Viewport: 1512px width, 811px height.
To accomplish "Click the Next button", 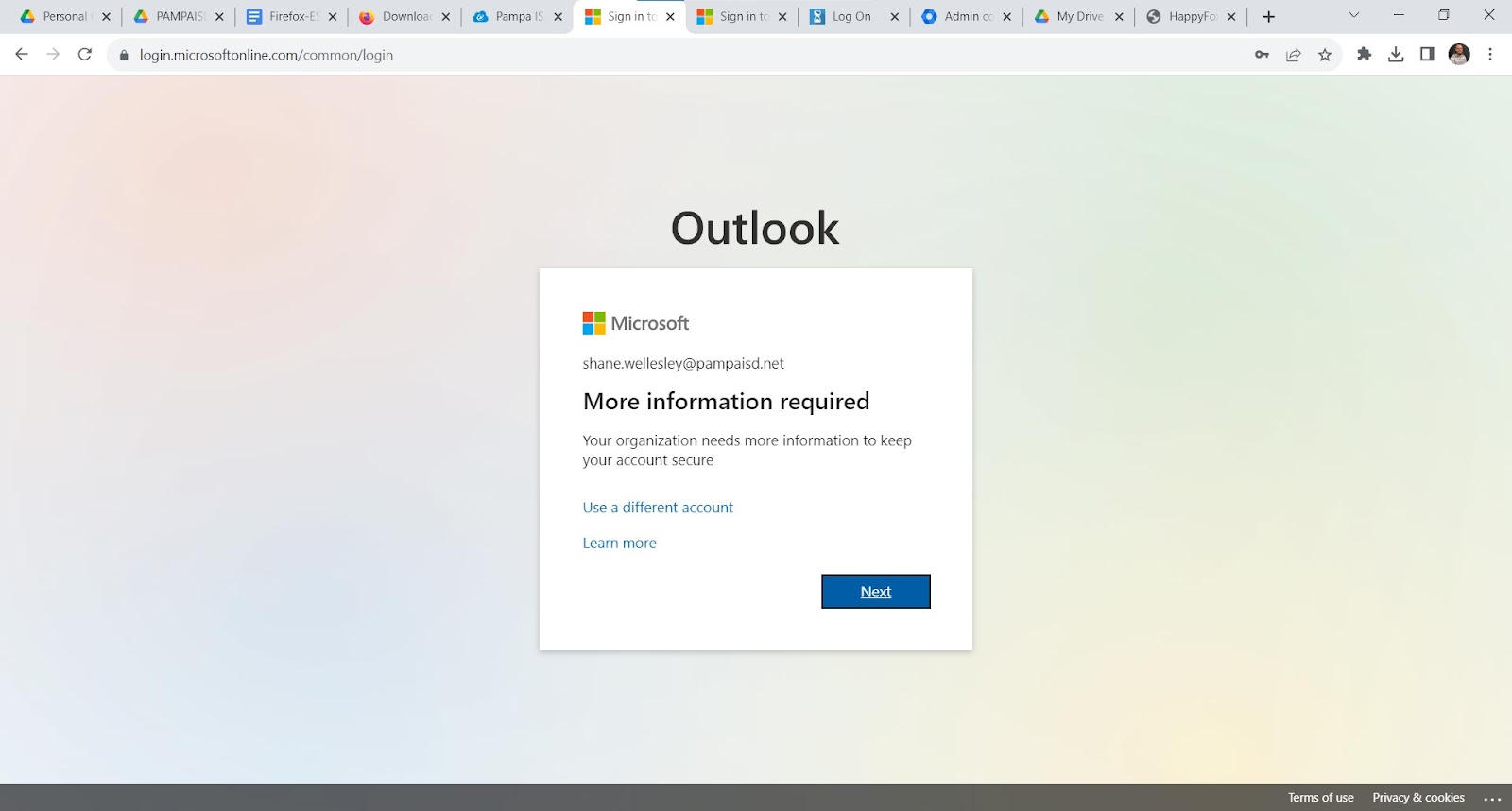I will point(876,592).
